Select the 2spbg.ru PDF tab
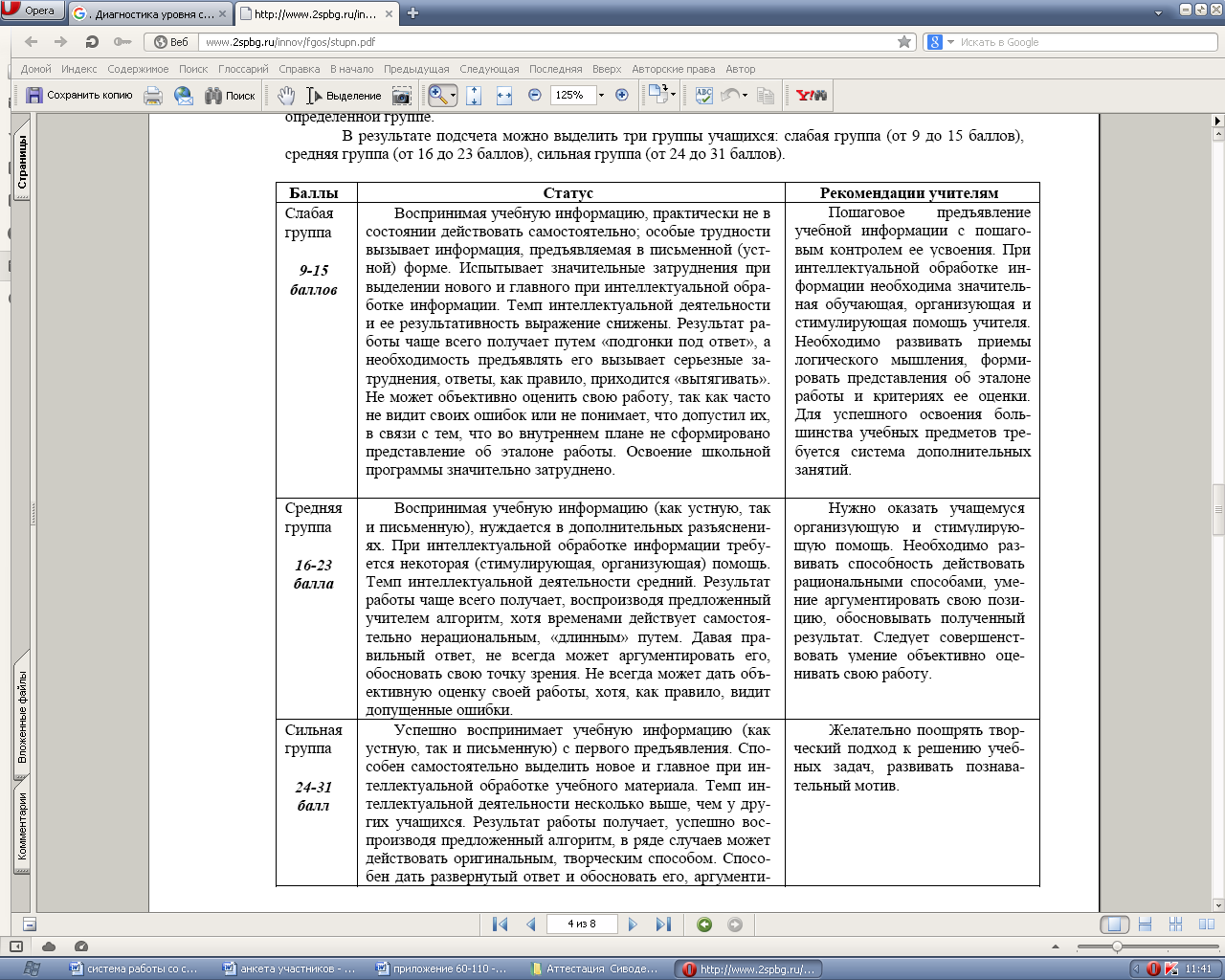The height and width of the screenshot is (980, 1225). 318,14
